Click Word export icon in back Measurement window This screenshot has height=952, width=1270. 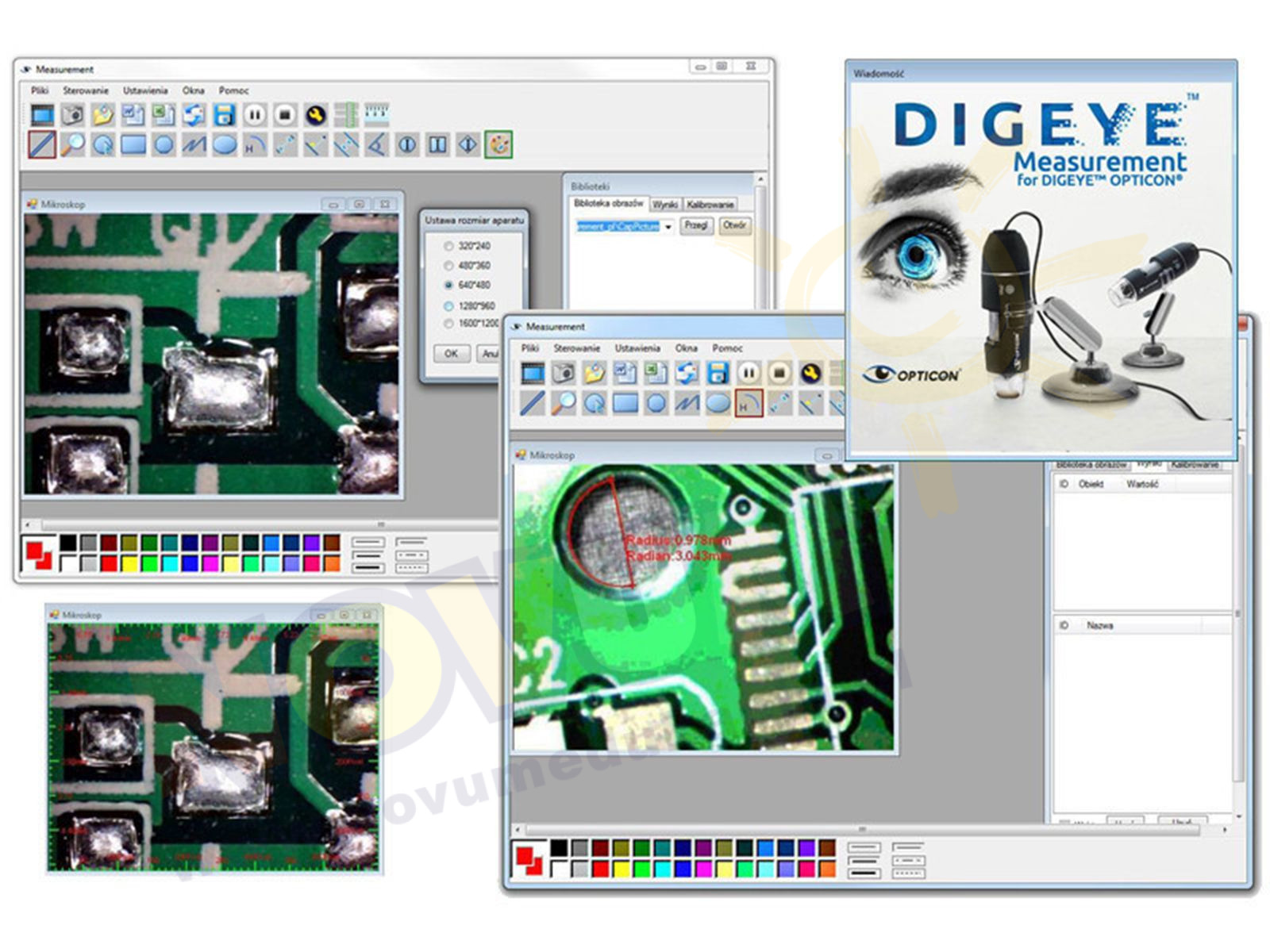tap(133, 115)
